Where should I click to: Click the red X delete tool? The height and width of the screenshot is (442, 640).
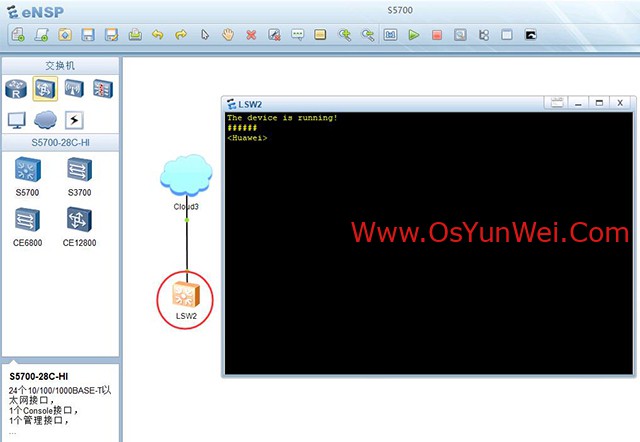251,35
